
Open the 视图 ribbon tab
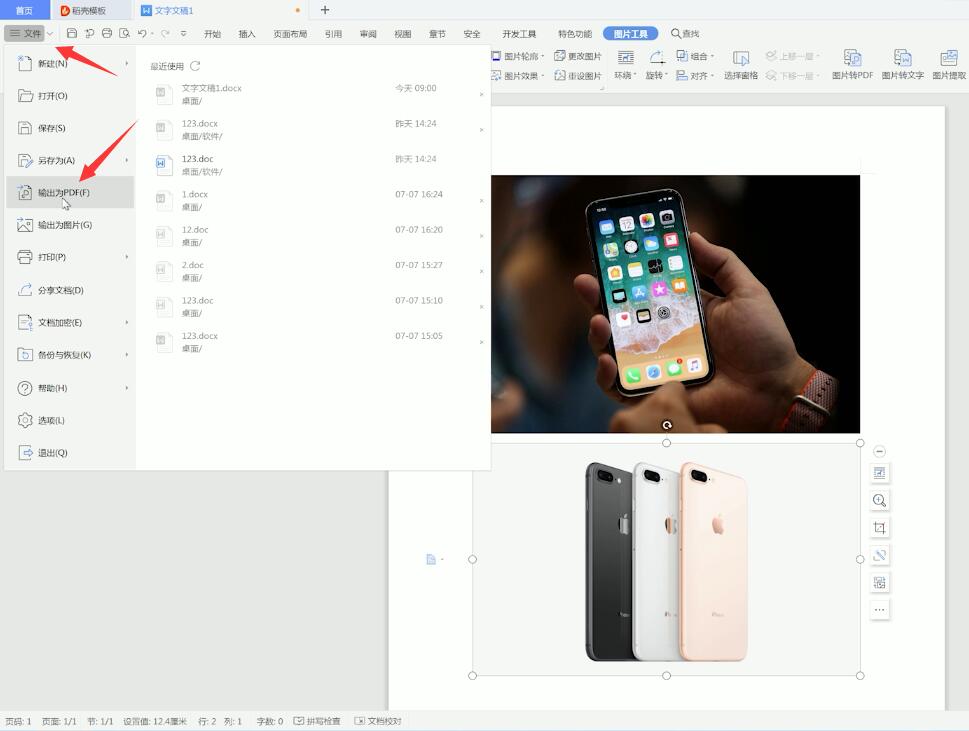pyautogui.click(x=402, y=34)
